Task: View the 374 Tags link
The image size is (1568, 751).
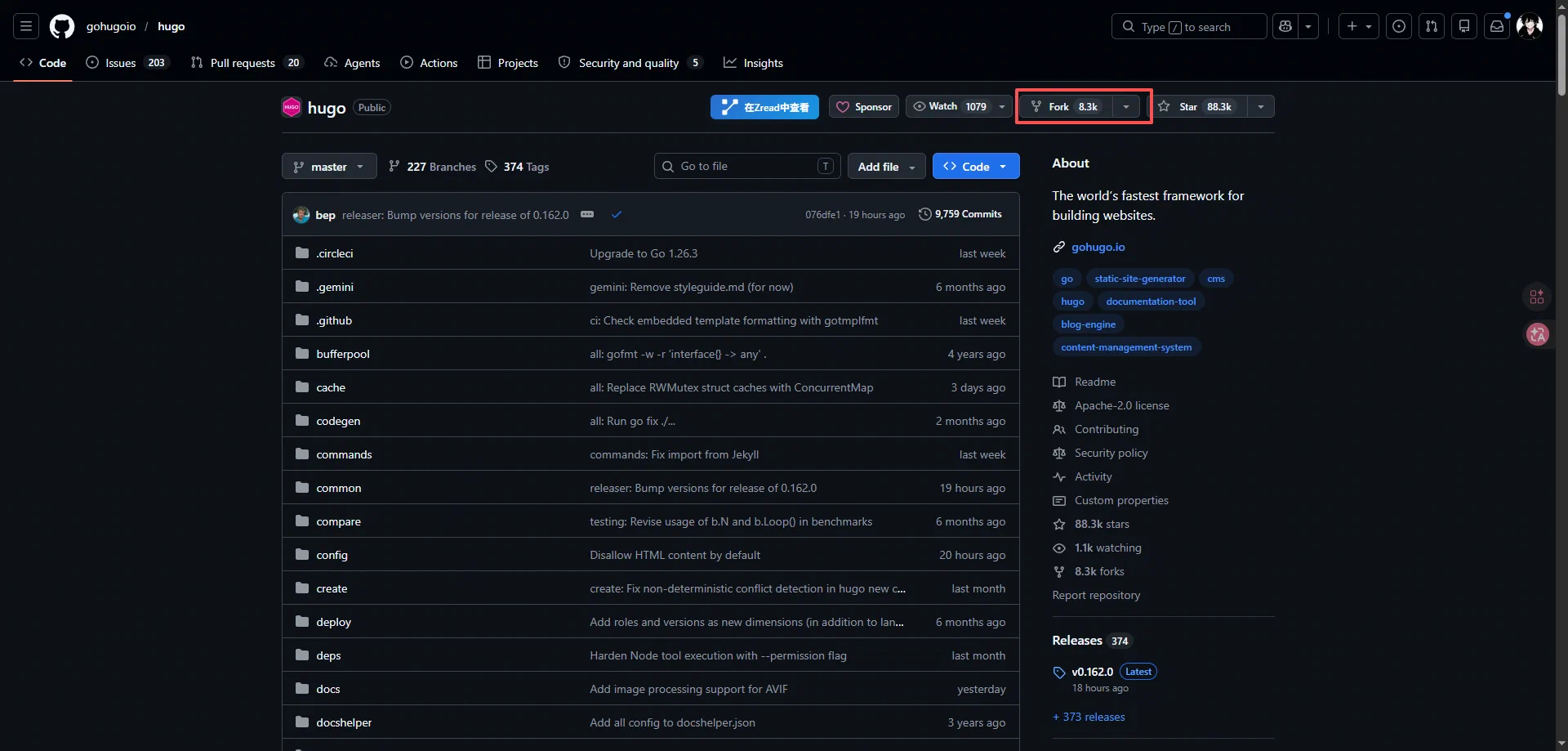Action: [517, 167]
